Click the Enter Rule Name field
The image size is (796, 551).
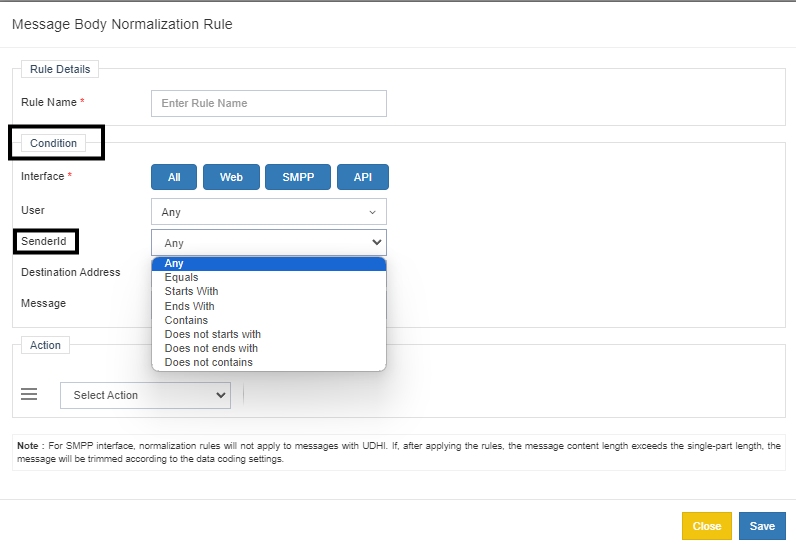click(x=268, y=103)
